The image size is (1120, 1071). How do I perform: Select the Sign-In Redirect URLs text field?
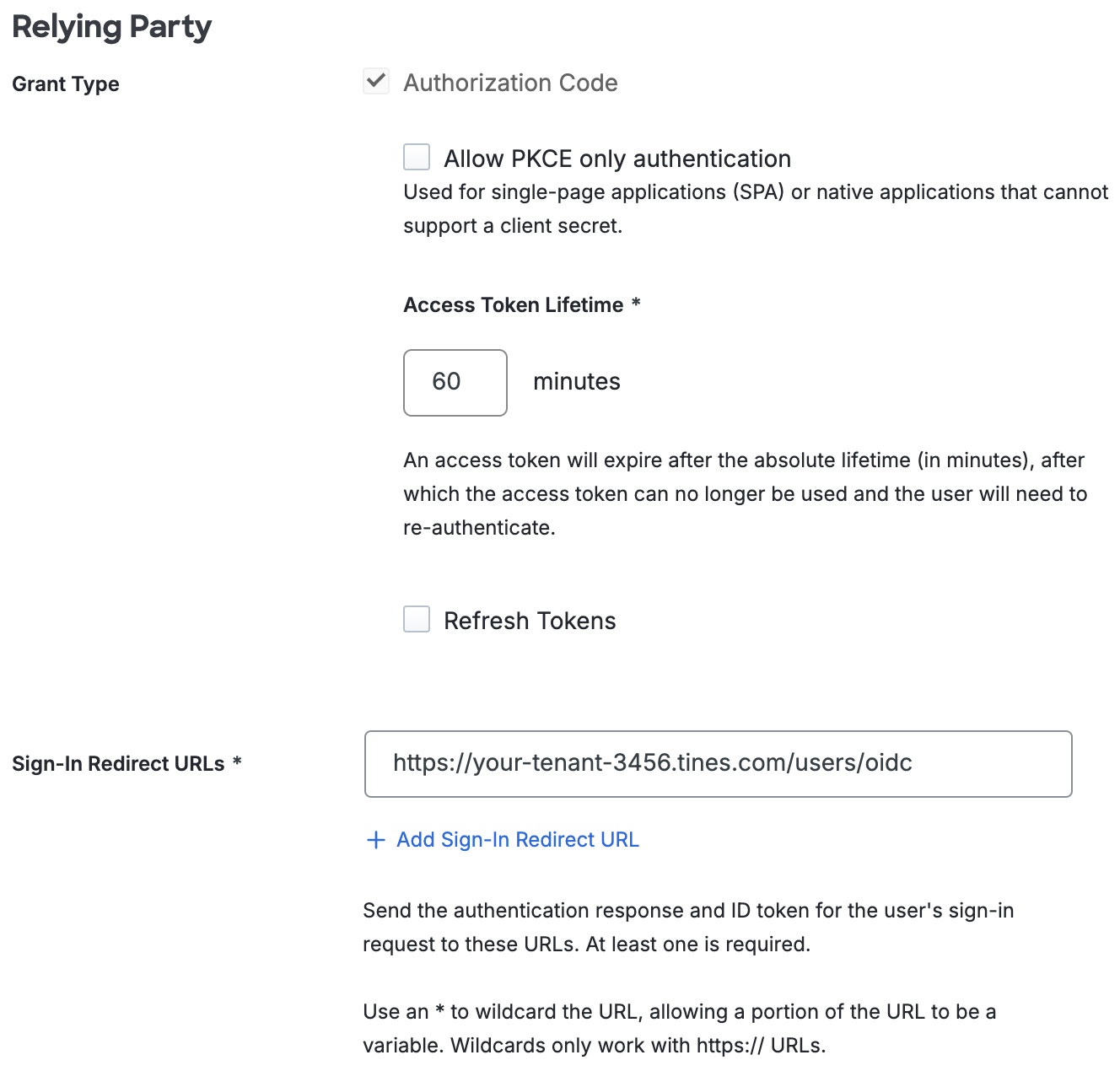[x=718, y=764]
